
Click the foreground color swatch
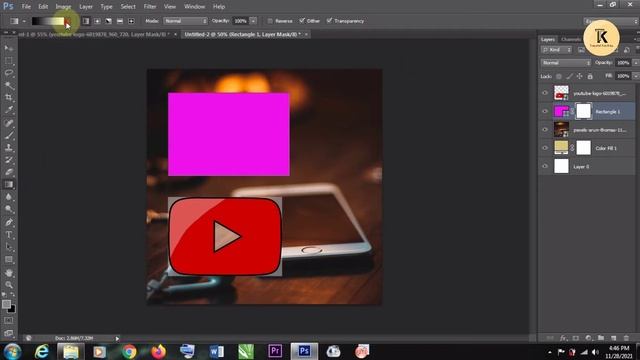pyautogui.click(x=6, y=304)
